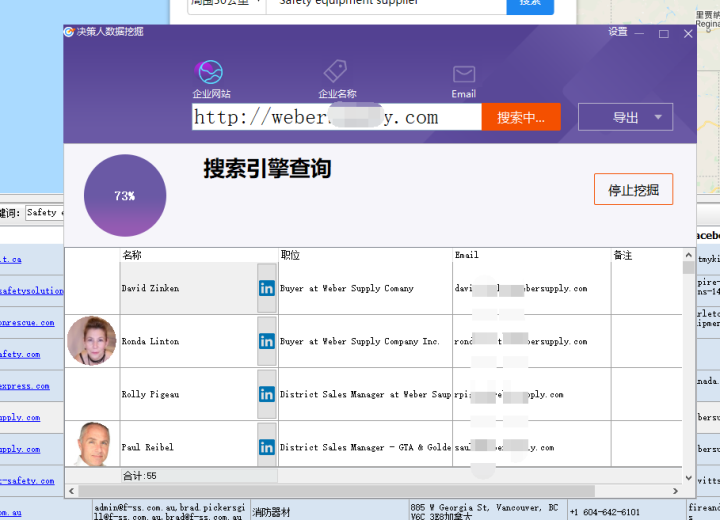Click the horizontal scrollbar thumb
Image resolution: width=720 pixels, height=520 pixels.
(x=337, y=491)
